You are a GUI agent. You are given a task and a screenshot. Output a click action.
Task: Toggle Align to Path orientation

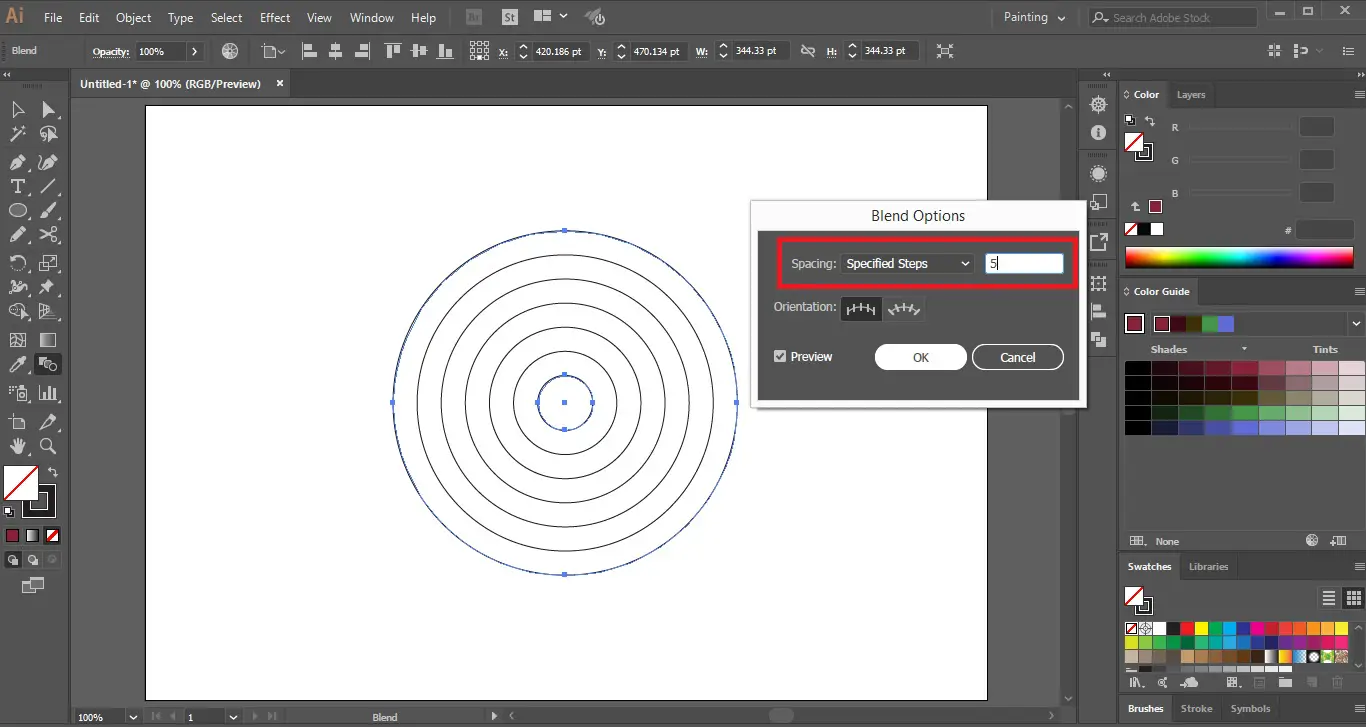(904, 309)
